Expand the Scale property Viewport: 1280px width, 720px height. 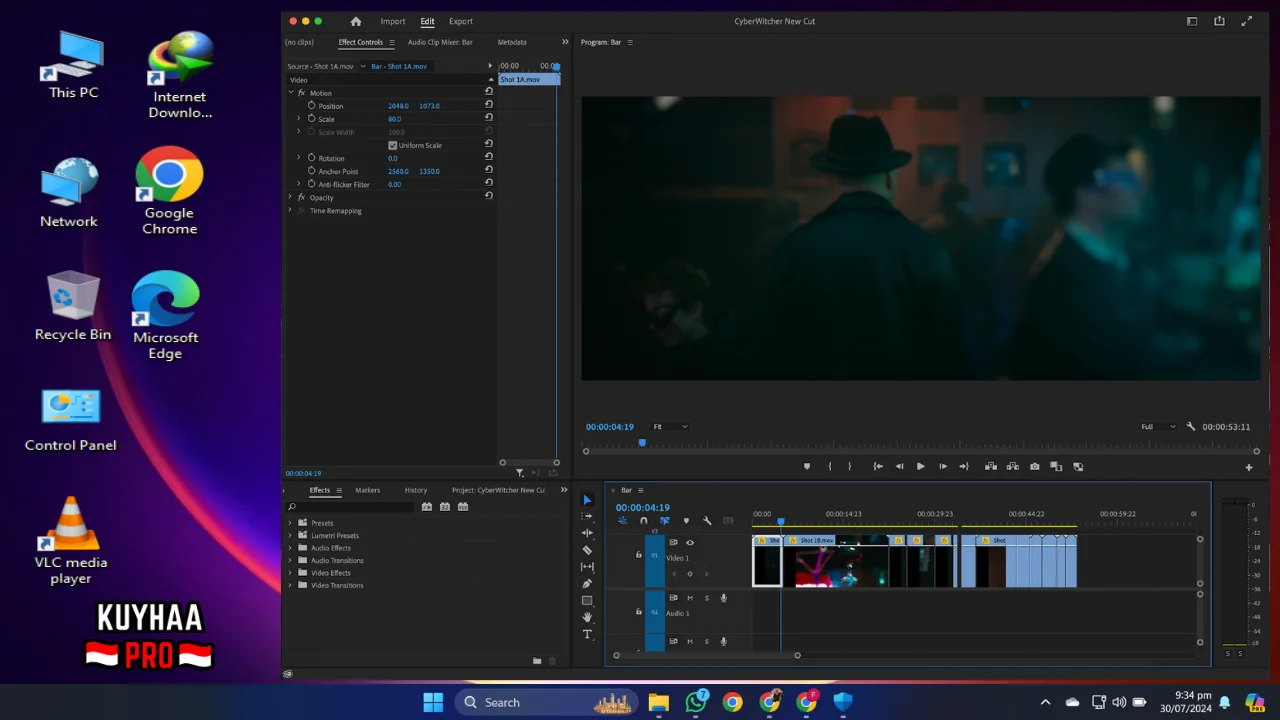point(298,119)
